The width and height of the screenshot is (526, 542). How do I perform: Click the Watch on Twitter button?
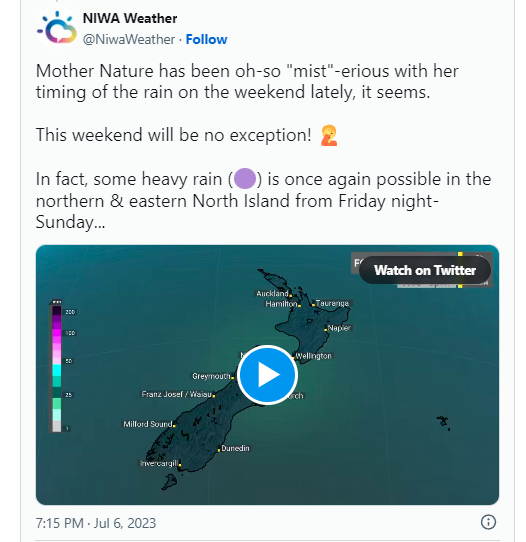(x=425, y=270)
